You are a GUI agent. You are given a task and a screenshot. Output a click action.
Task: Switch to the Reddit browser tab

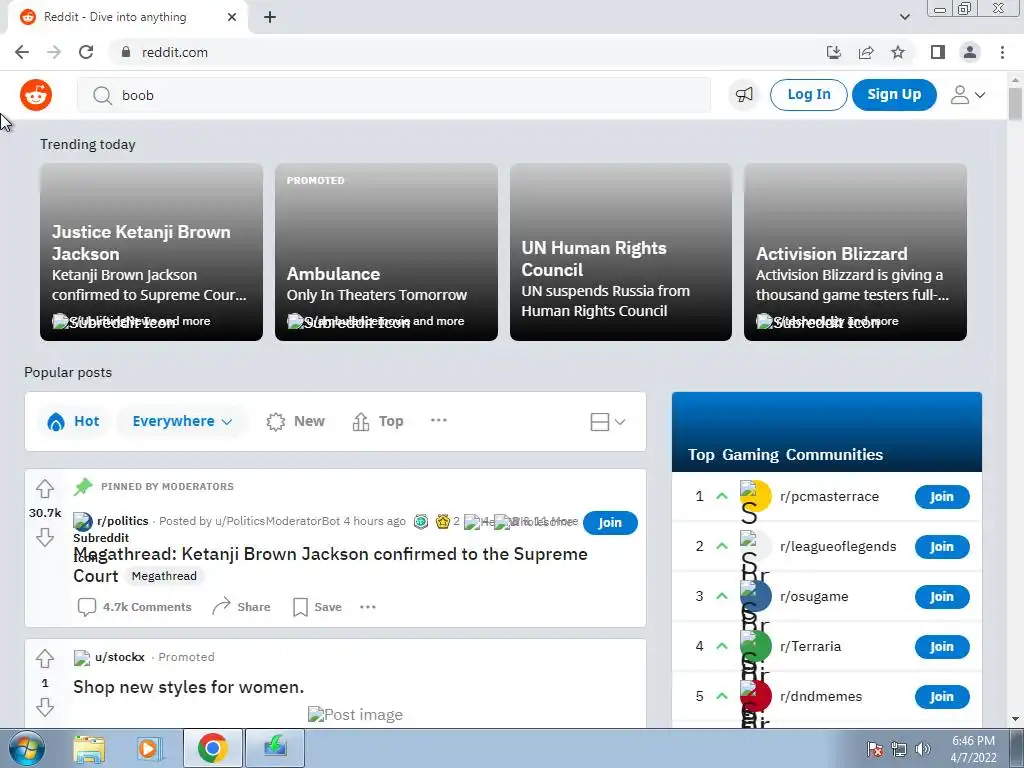tap(129, 17)
